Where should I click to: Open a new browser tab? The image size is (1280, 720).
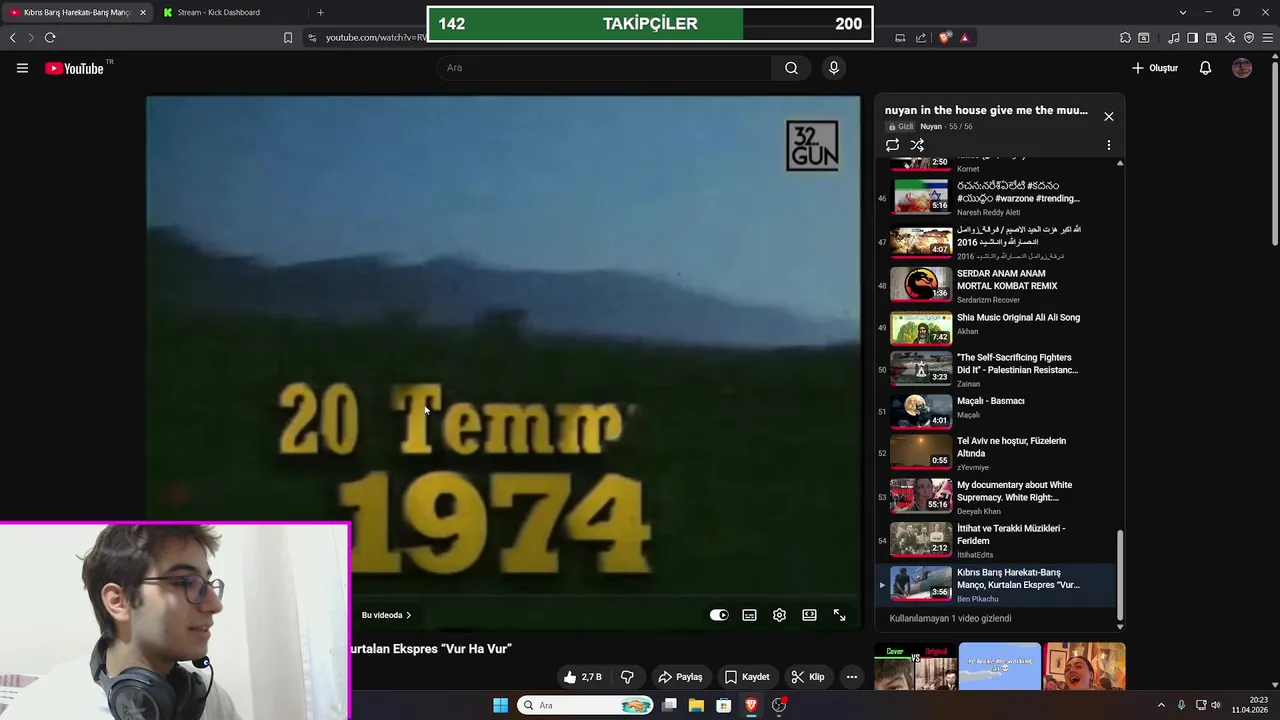(320, 12)
